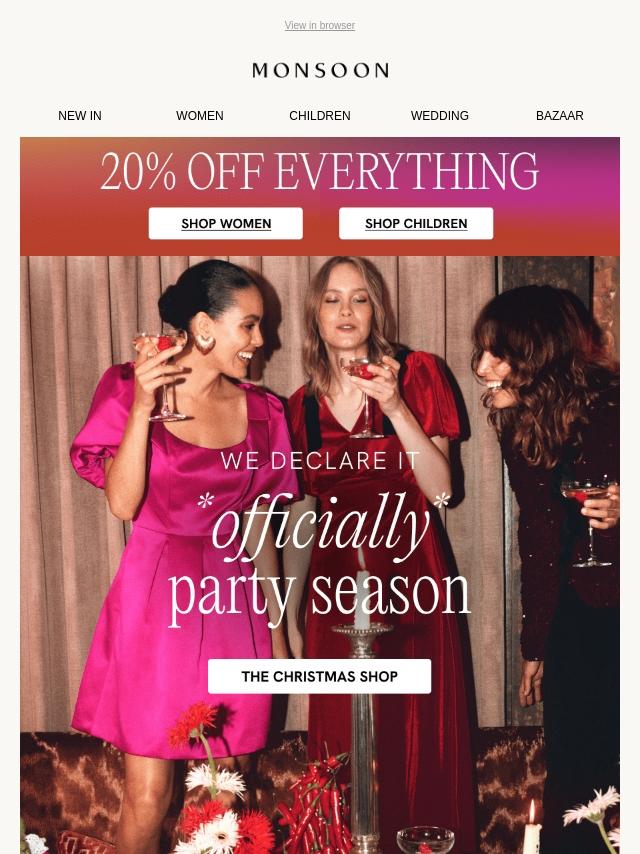Open THE CHRISTMAS SHOP button
This screenshot has width=640, height=854.
click(x=320, y=676)
